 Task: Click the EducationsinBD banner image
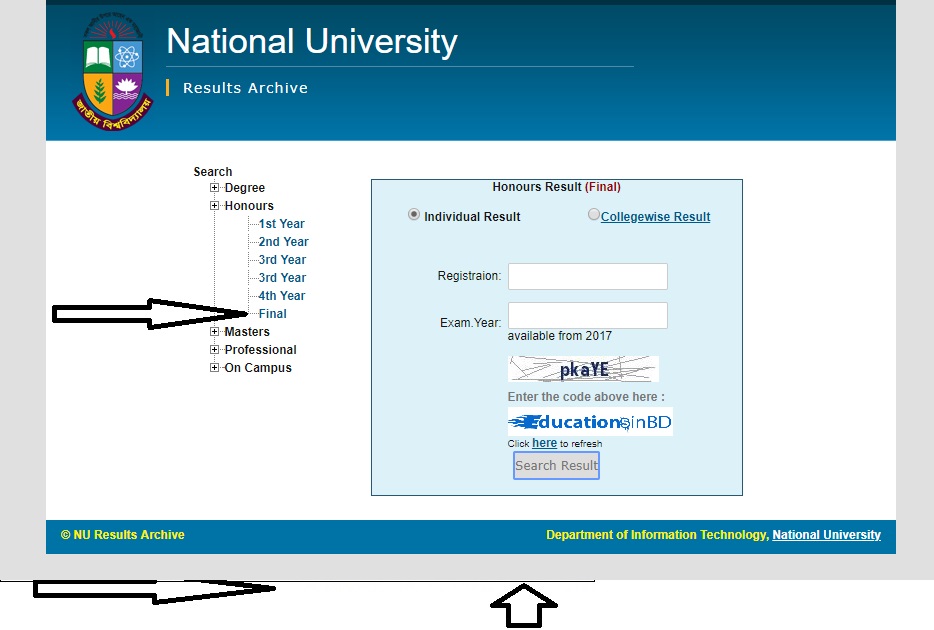click(x=590, y=421)
